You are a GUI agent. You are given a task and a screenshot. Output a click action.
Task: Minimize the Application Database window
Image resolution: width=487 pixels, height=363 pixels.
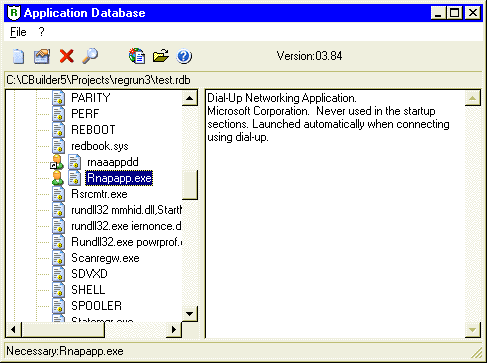[438, 13]
